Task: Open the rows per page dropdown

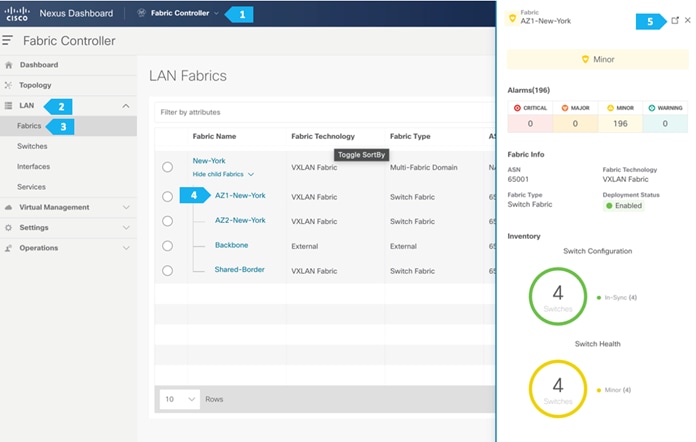Action: point(179,399)
